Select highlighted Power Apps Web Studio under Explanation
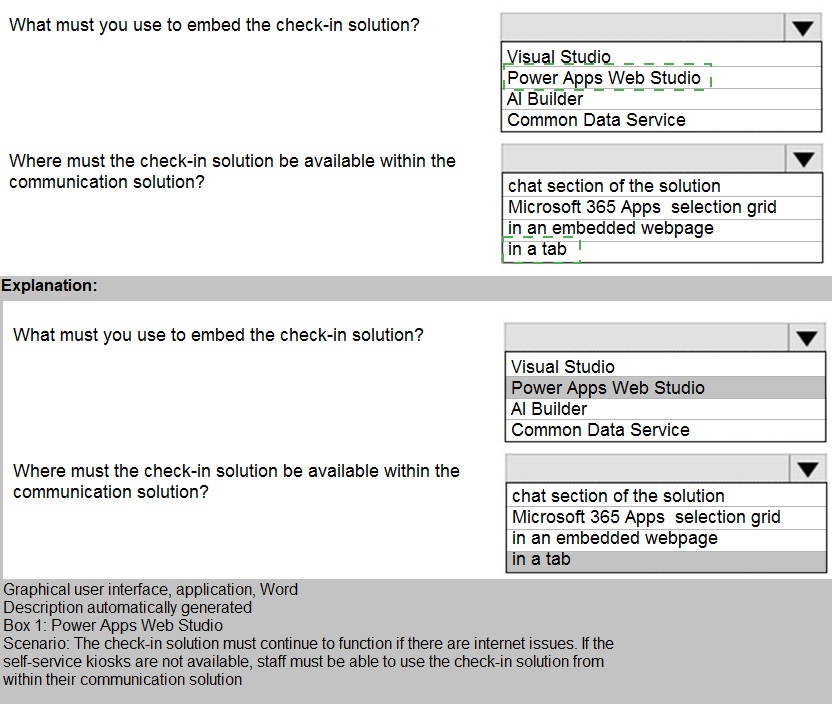The height and width of the screenshot is (704, 832). pos(608,388)
